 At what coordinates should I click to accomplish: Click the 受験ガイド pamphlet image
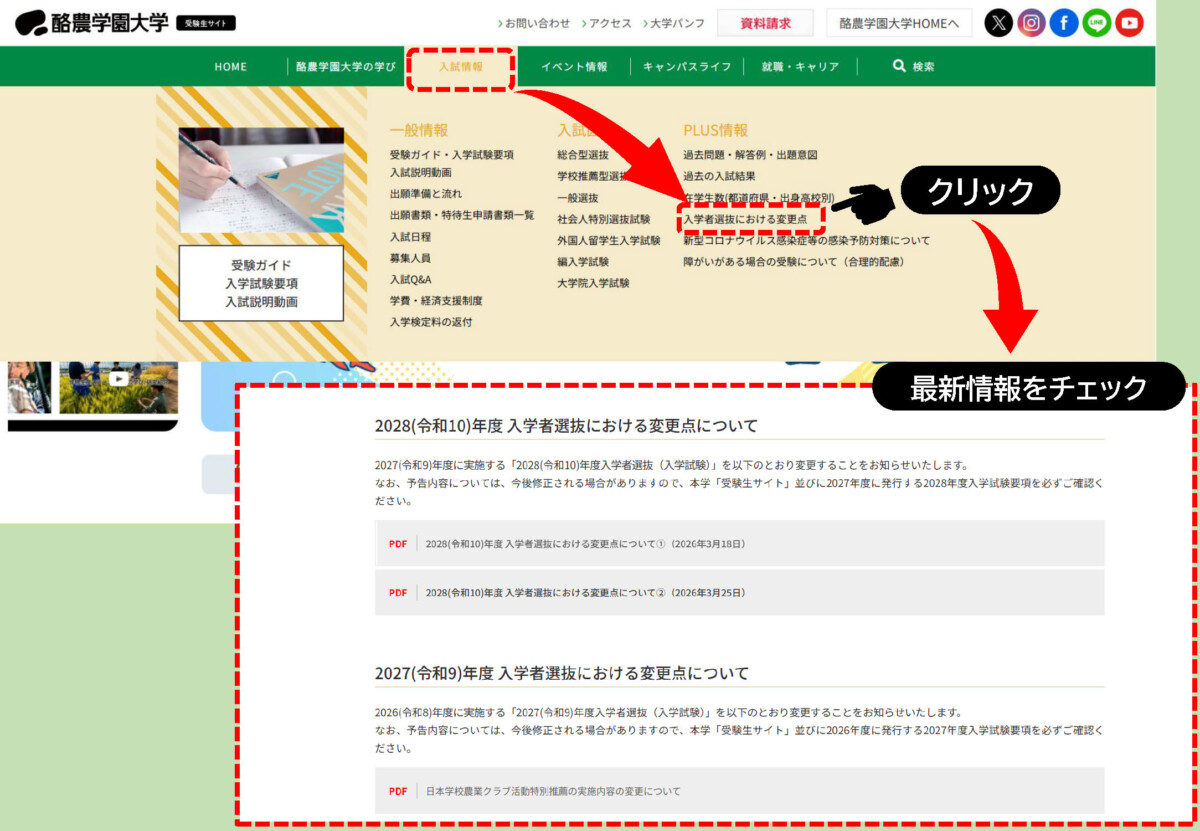click(x=261, y=180)
